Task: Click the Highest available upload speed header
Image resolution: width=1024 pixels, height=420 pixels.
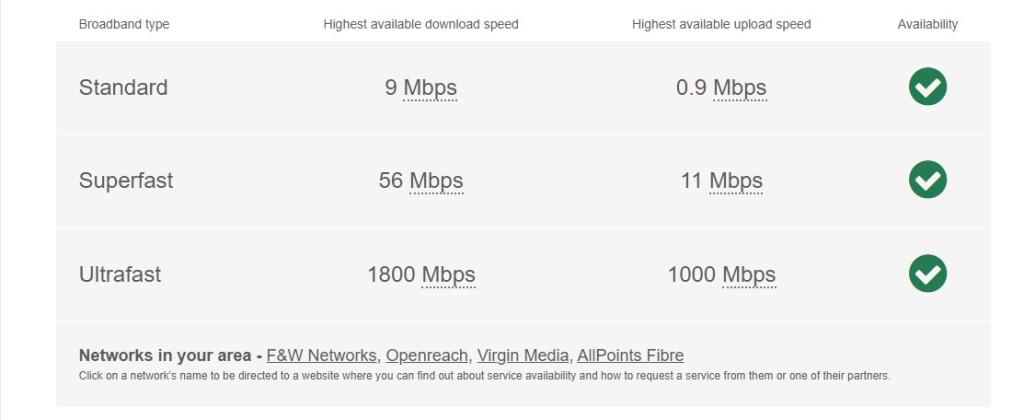Action: pyautogui.click(x=721, y=24)
